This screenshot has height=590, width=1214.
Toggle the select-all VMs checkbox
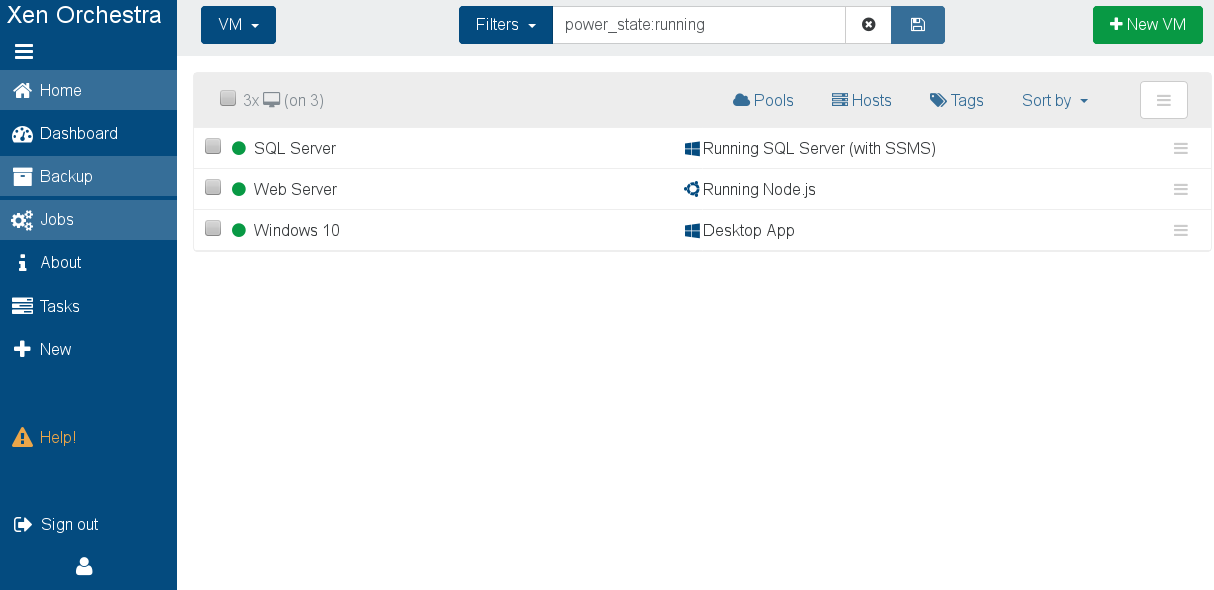coord(228,98)
